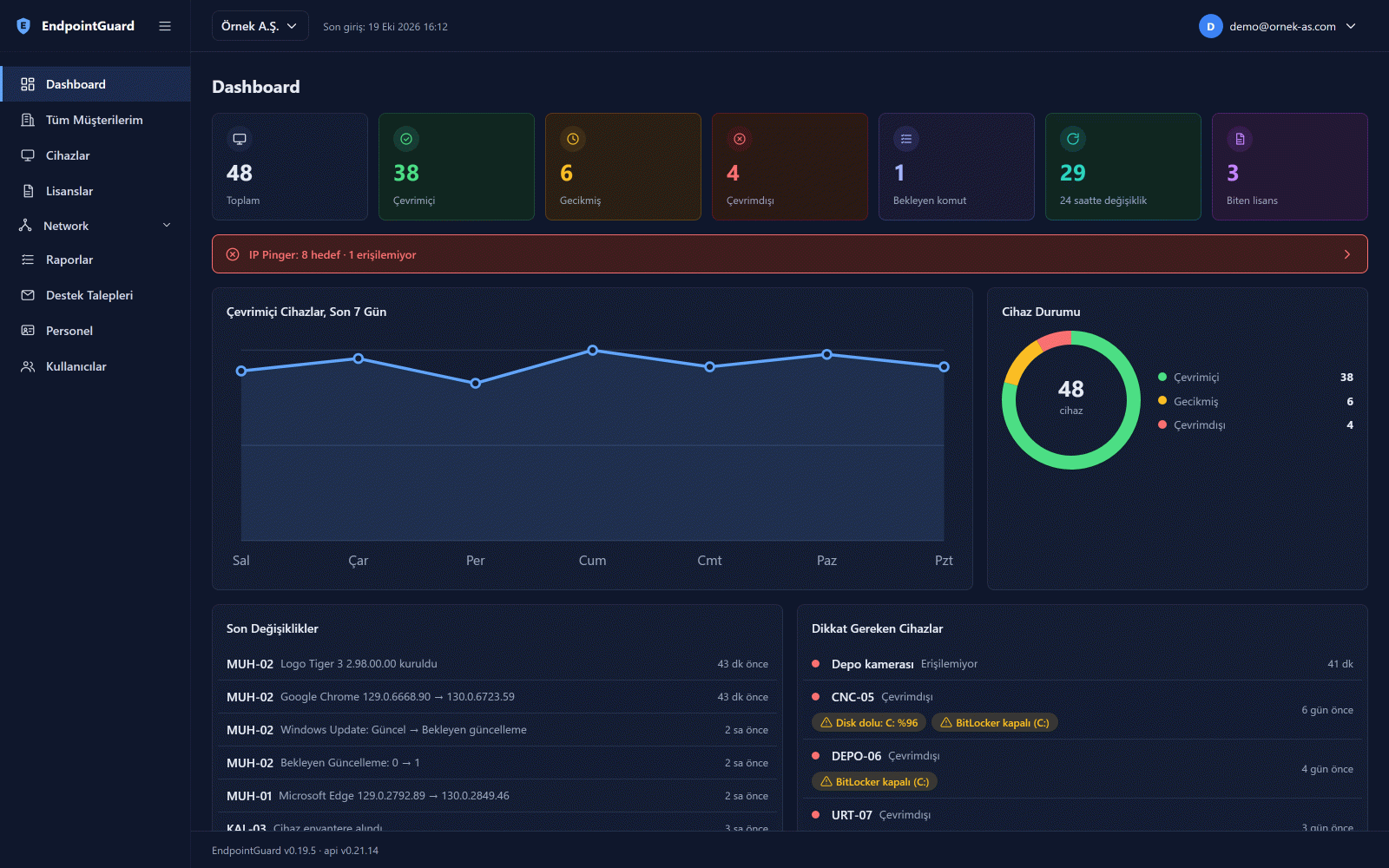
Task: Click the check icon on Çevrimiçi card
Action: [406, 139]
